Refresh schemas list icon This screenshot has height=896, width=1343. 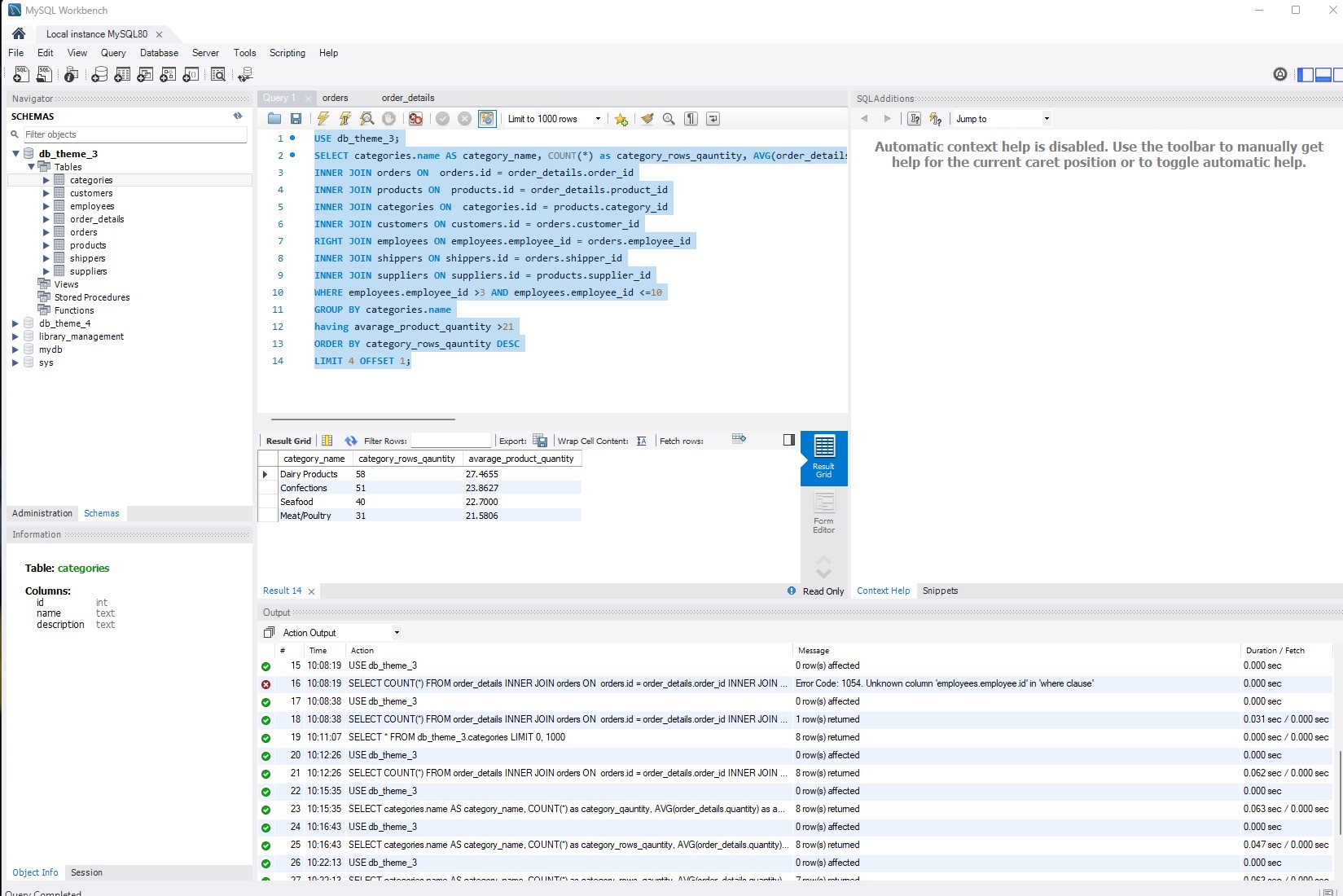click(238, 116)
